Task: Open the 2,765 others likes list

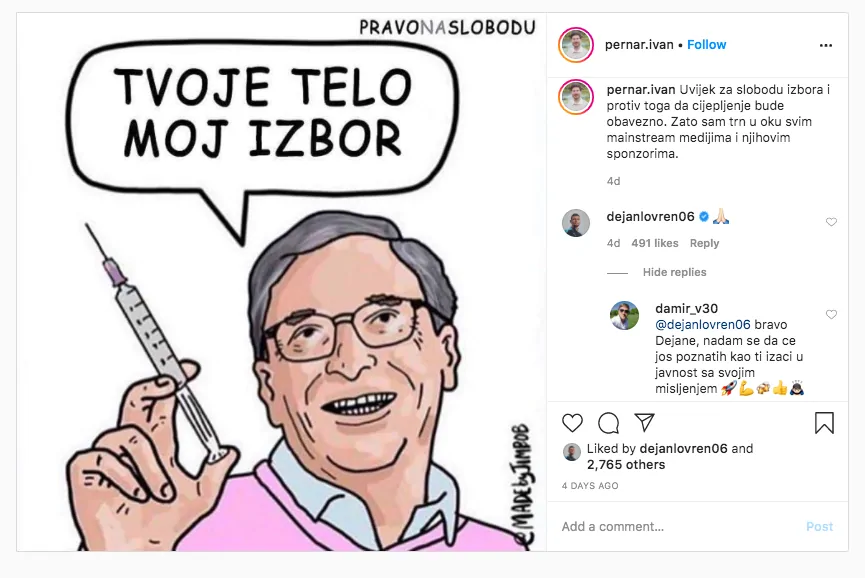Action: pyautogui.click(x=626, y=465)
